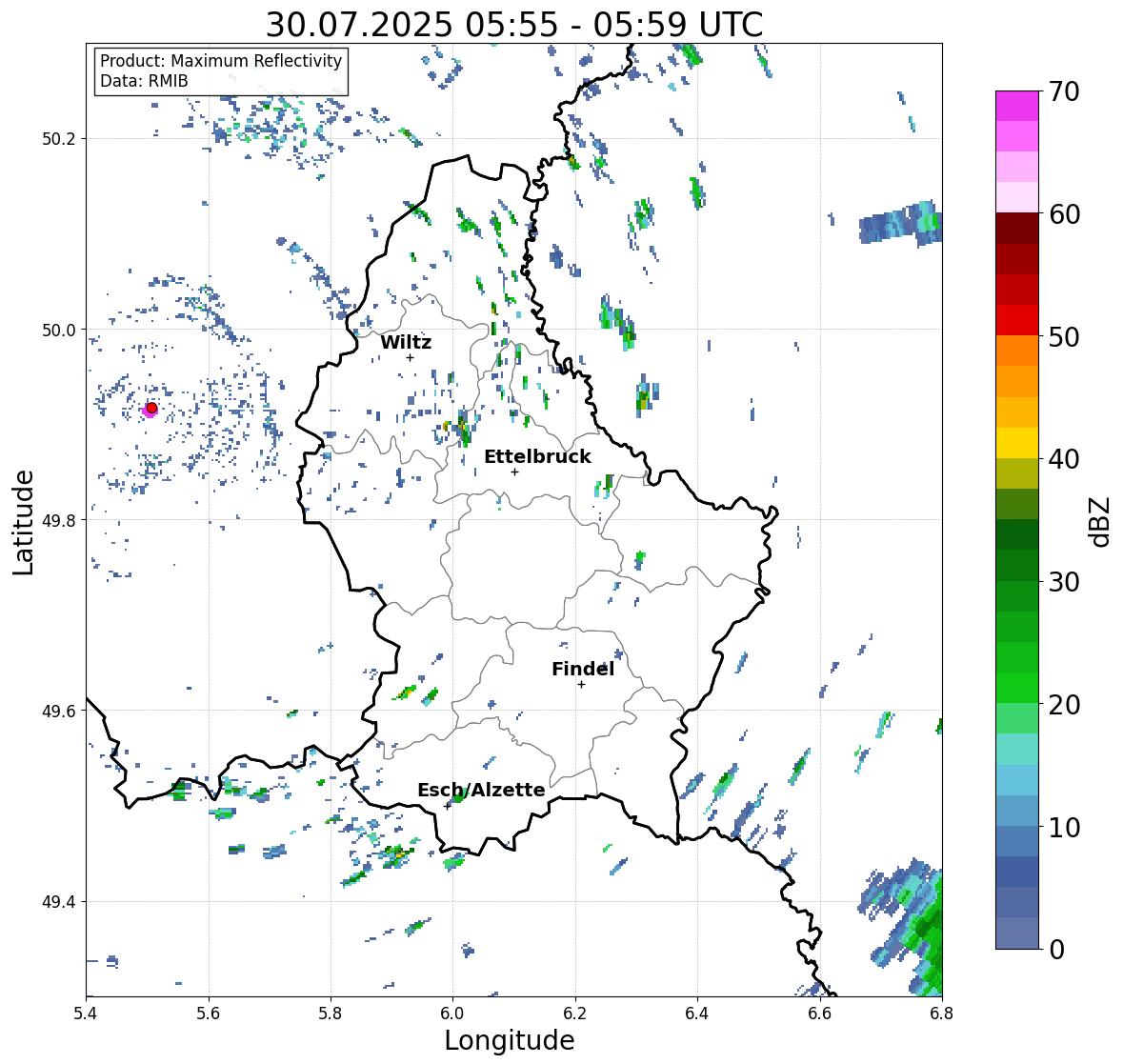The image size is (1123, 1064).
Task: Click the 50 tick label on colorbar
Action: [x=1064, y=336]
